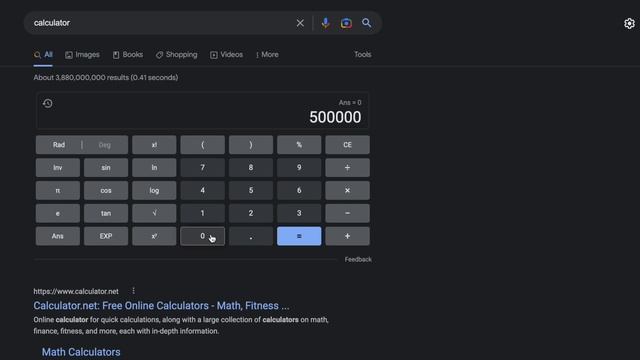Open quick settings gear icon
Screen dimensions: 640x360
[629, 23]
